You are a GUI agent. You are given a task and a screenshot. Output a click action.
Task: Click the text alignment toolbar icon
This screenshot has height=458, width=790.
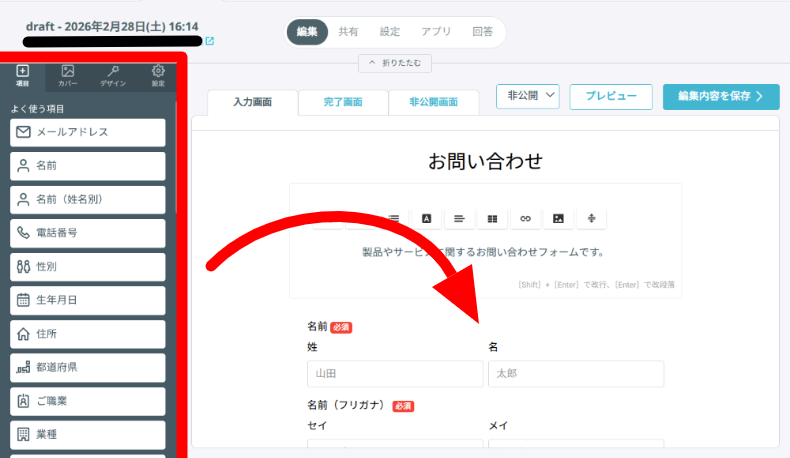pos(459,219)
